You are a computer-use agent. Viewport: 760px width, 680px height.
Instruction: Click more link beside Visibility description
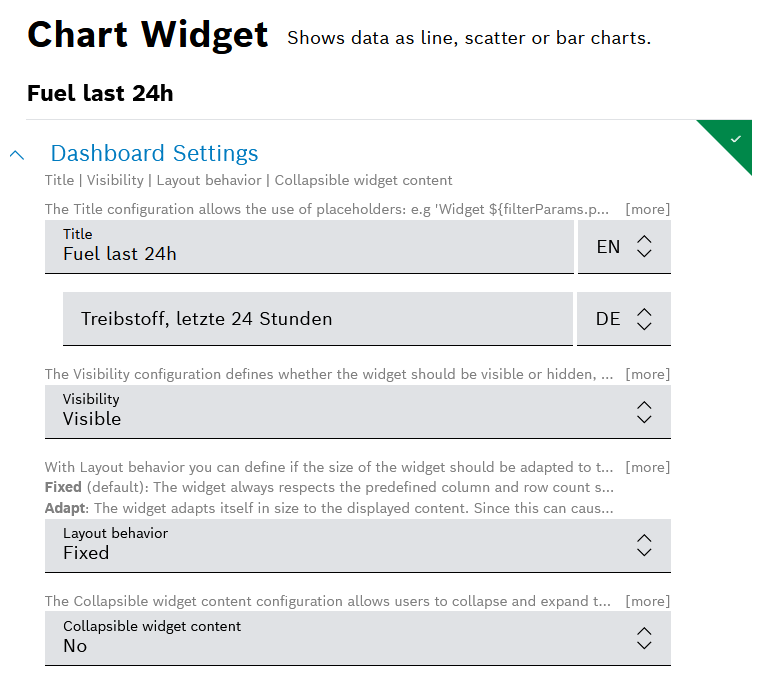pos(647,374)
